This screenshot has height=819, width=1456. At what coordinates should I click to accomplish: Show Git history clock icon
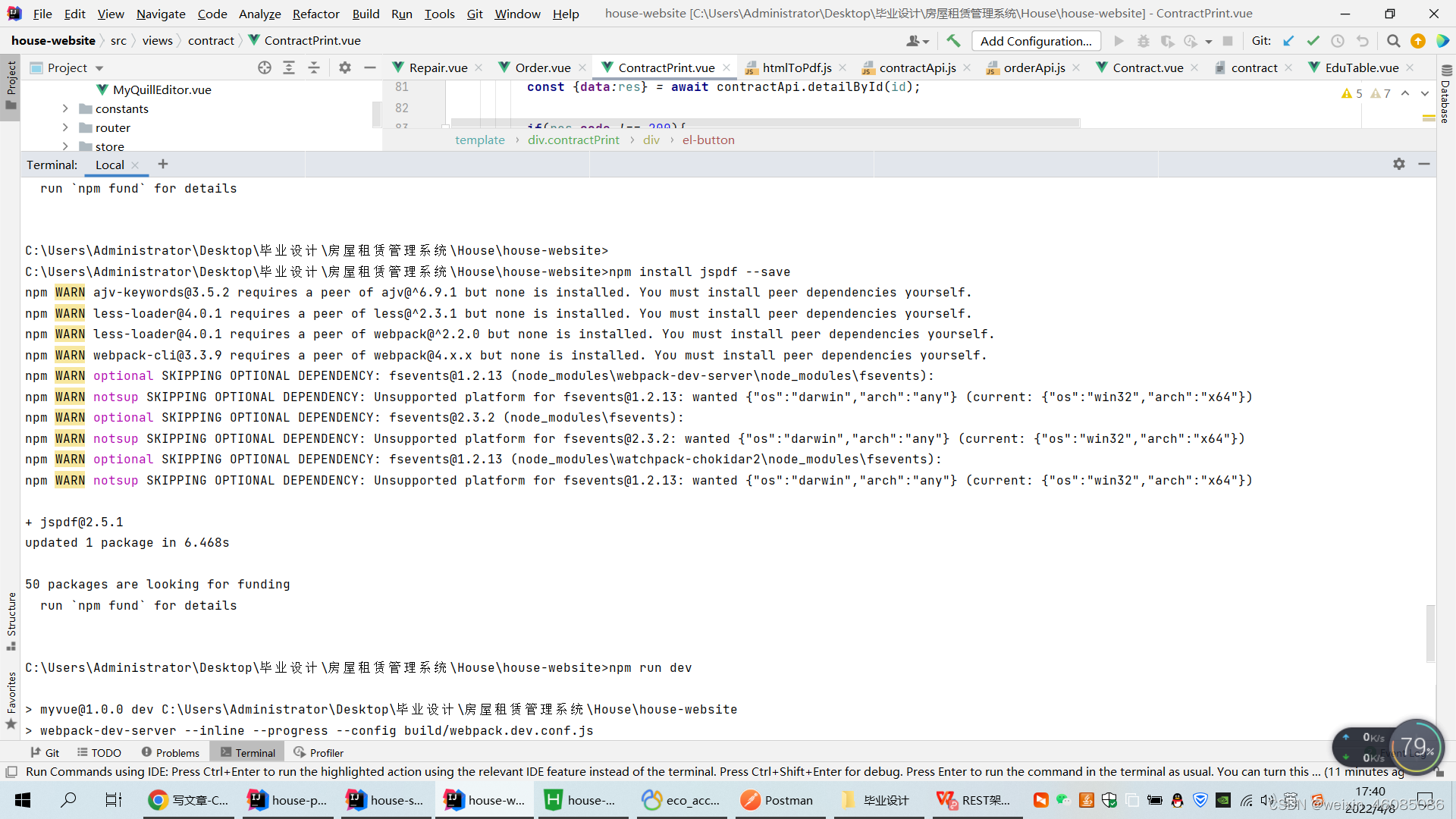coord(1338,41)
